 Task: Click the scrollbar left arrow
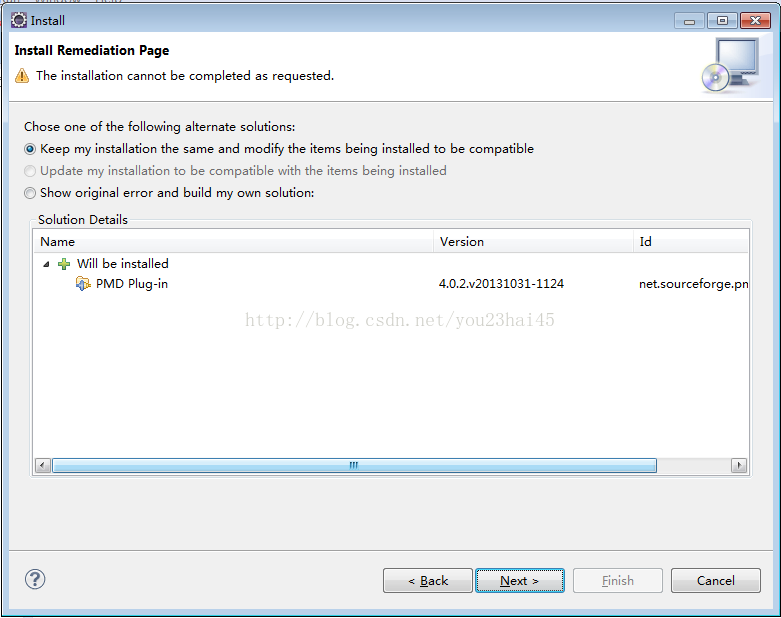43,465
